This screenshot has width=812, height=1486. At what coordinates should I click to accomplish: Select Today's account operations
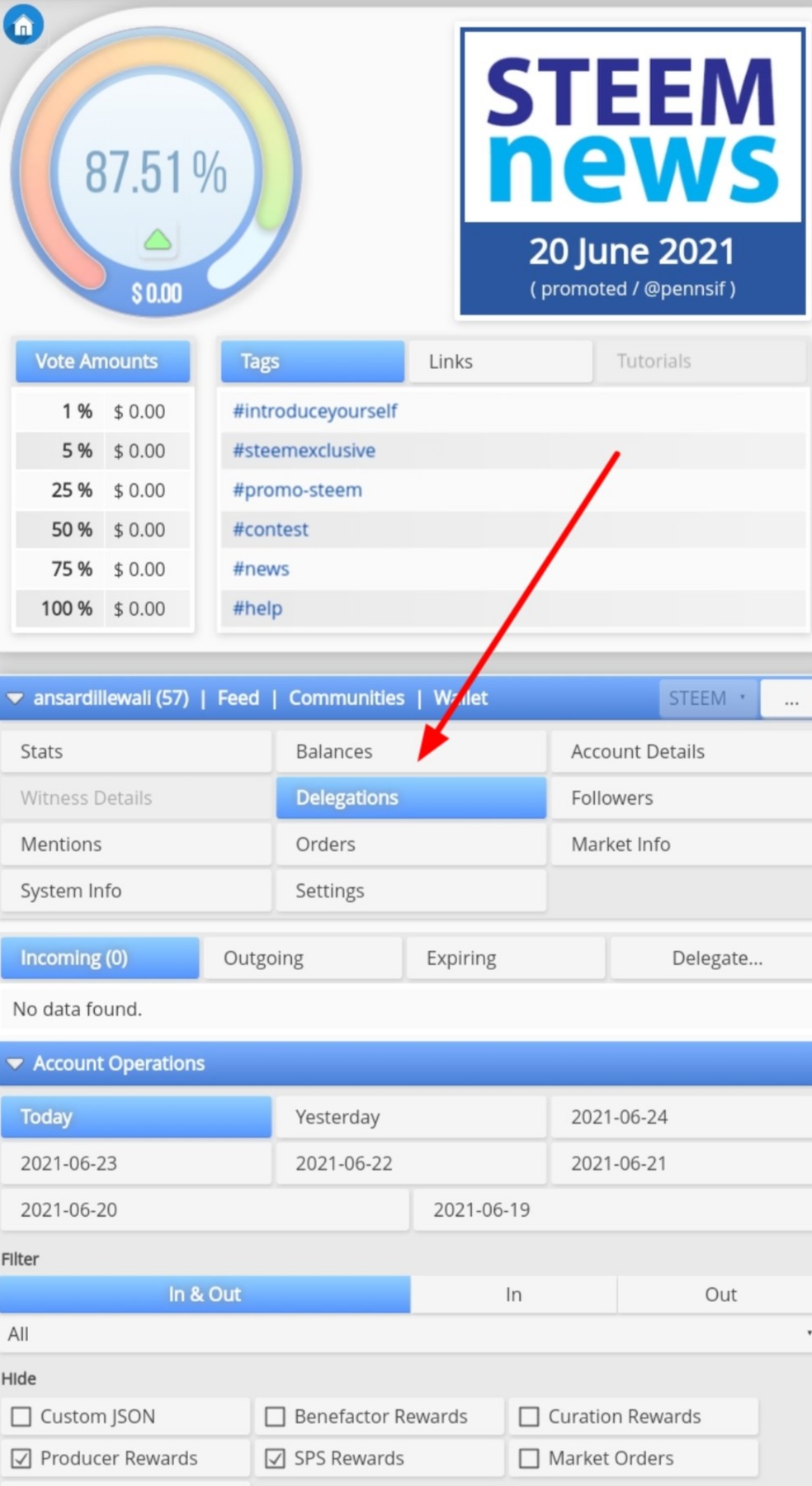(136, 1117)
